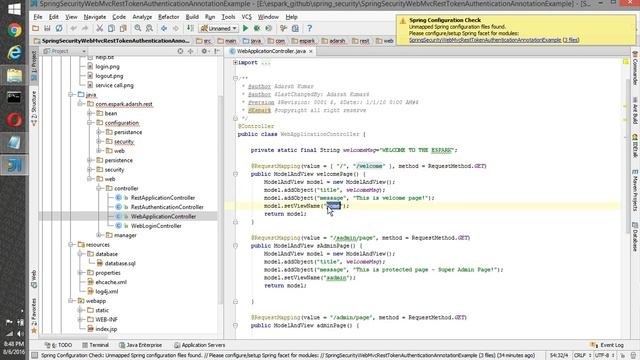Open the Project panel gear settings
This screenshot has height=360, width=640.
tap(205, 51)
